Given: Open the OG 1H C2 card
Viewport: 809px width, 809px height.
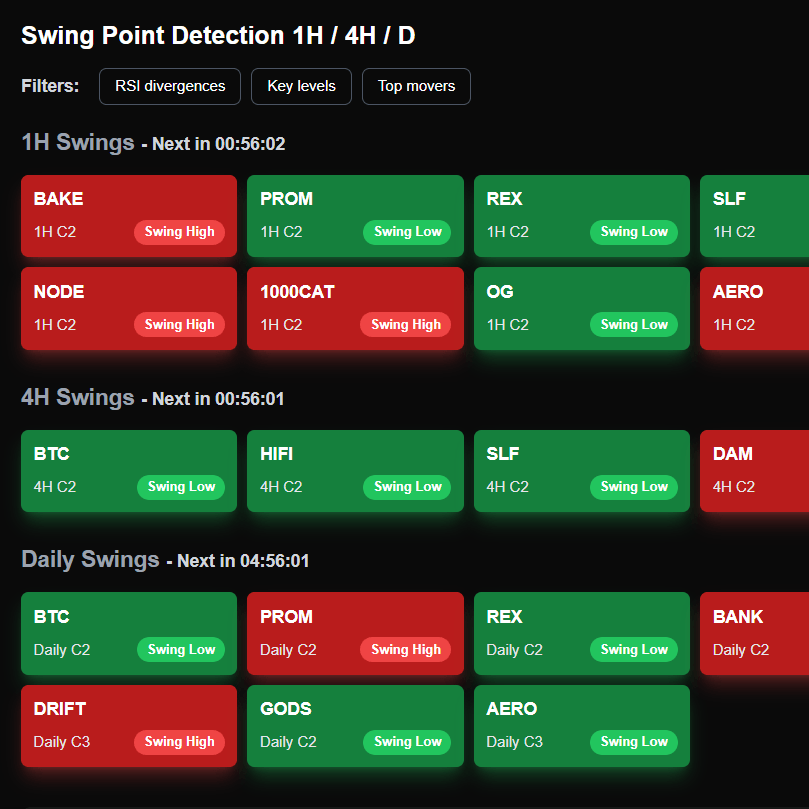Looking at the screenshot, I should coord(581,309).
